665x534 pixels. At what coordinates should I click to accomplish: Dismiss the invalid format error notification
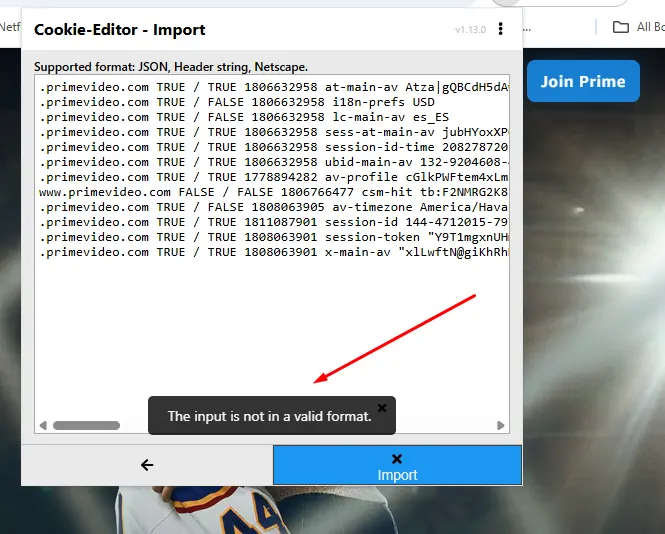point(382,408)
